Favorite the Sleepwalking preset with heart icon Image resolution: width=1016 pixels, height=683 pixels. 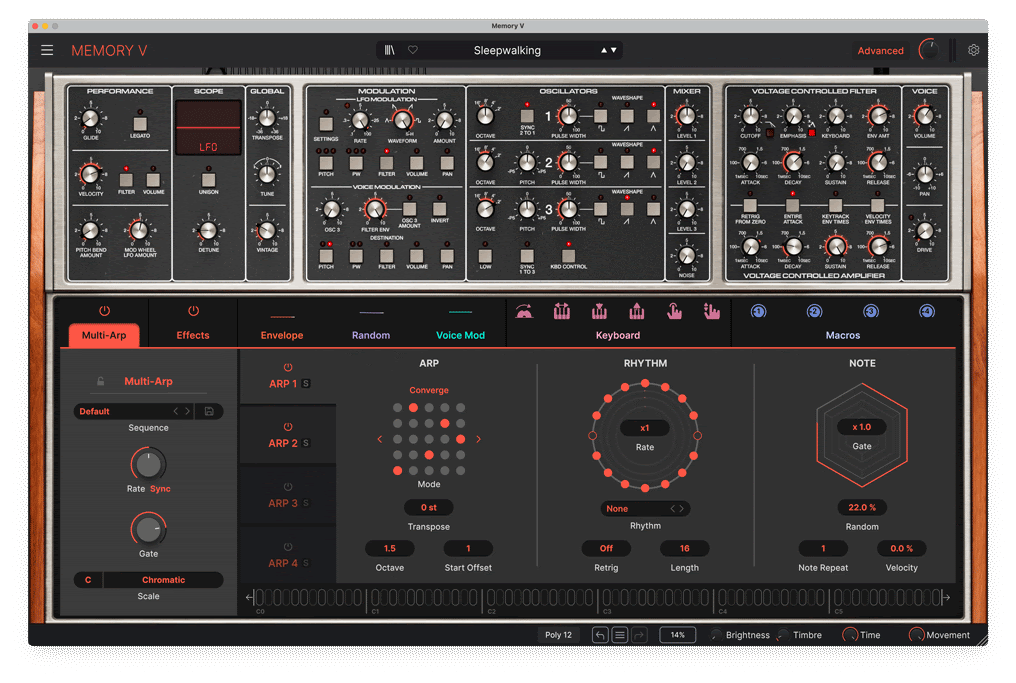click(413, 50)
